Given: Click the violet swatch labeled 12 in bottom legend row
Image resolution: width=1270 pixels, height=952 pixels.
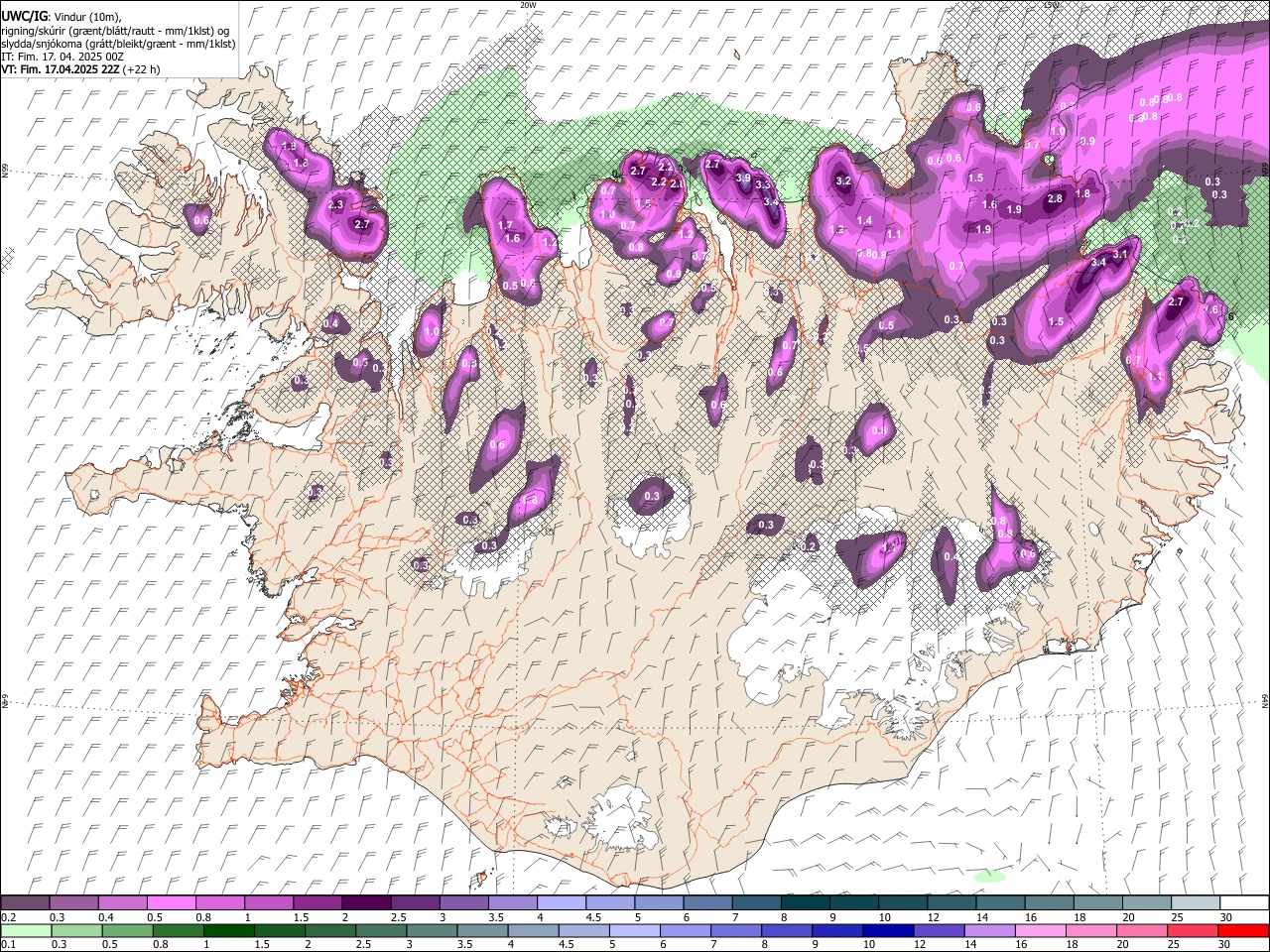Looking at the screenshot, I should click(938, 930).
